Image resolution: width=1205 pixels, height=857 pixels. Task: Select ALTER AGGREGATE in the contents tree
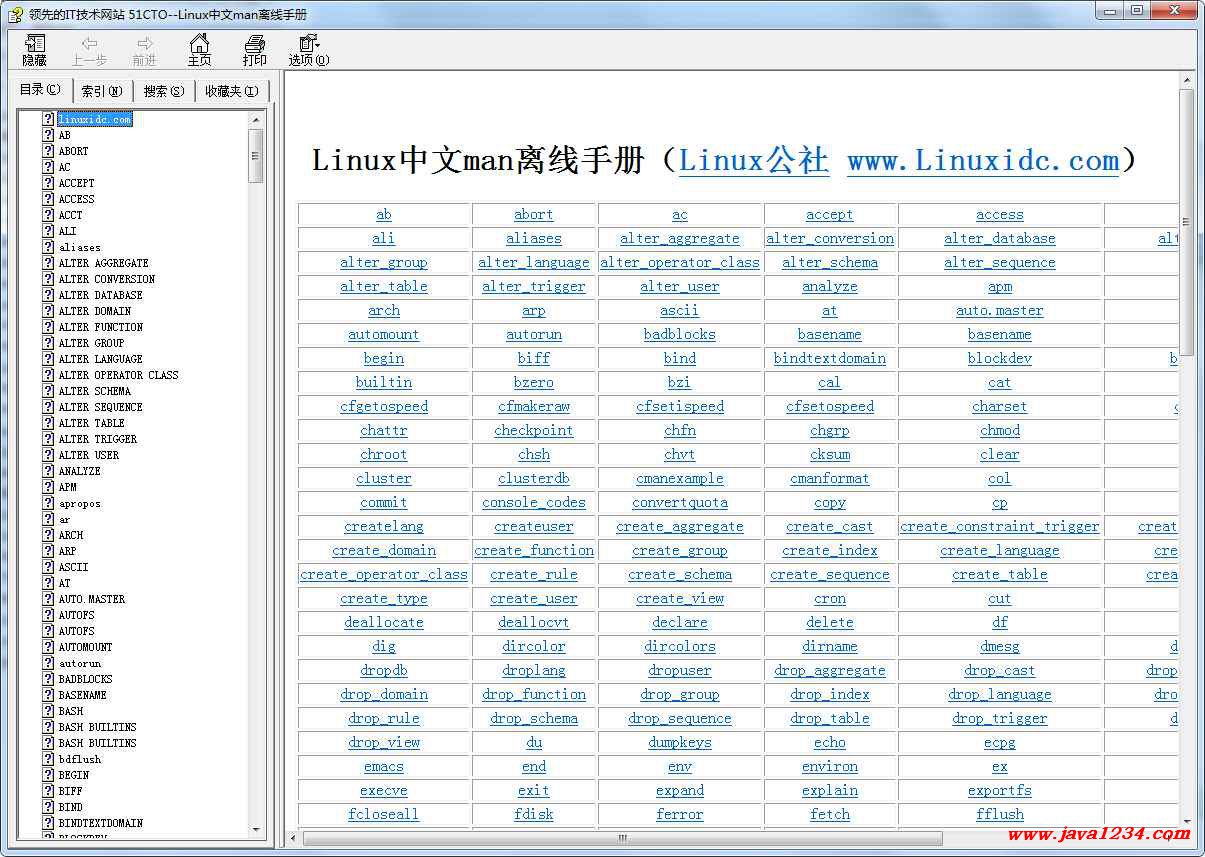(103, 263)
